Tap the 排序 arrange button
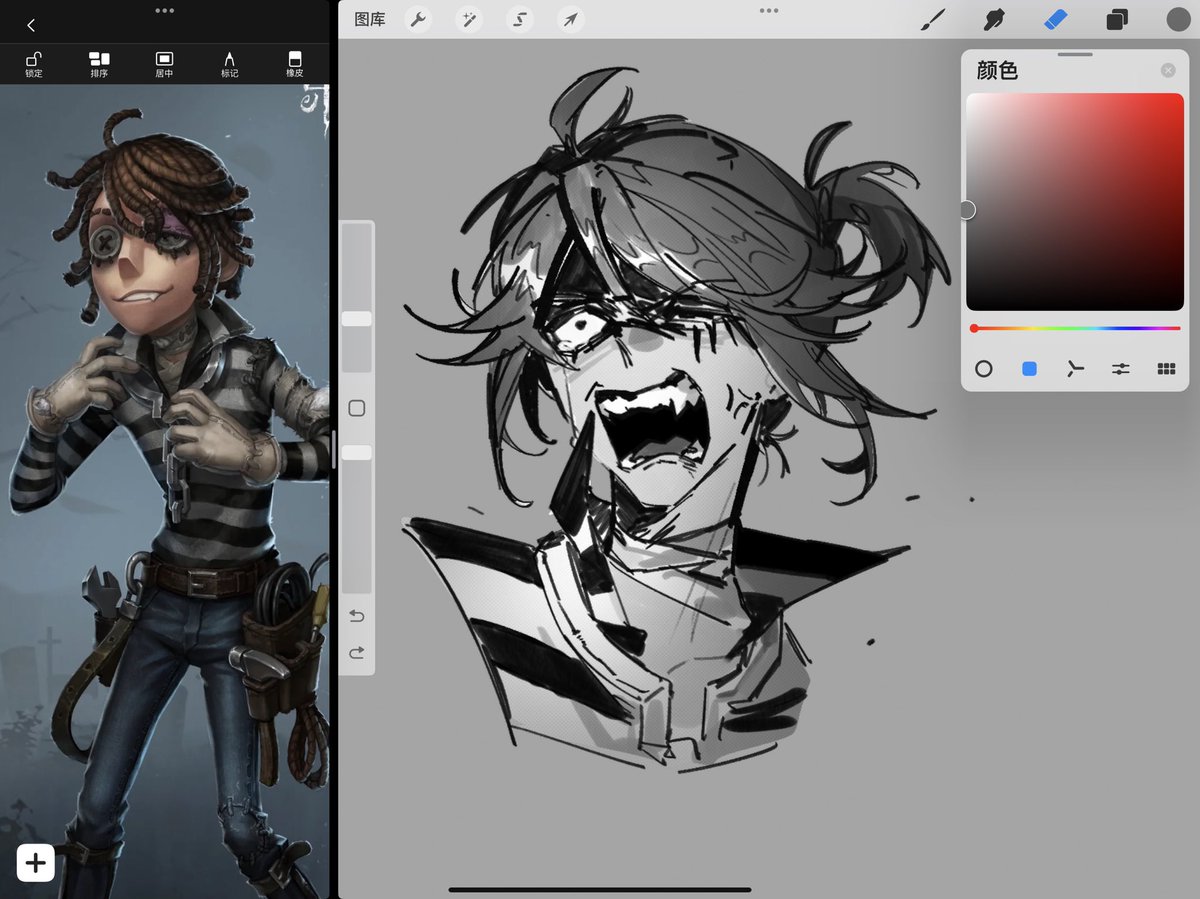 pyautogui.click(x=99, y=64)
